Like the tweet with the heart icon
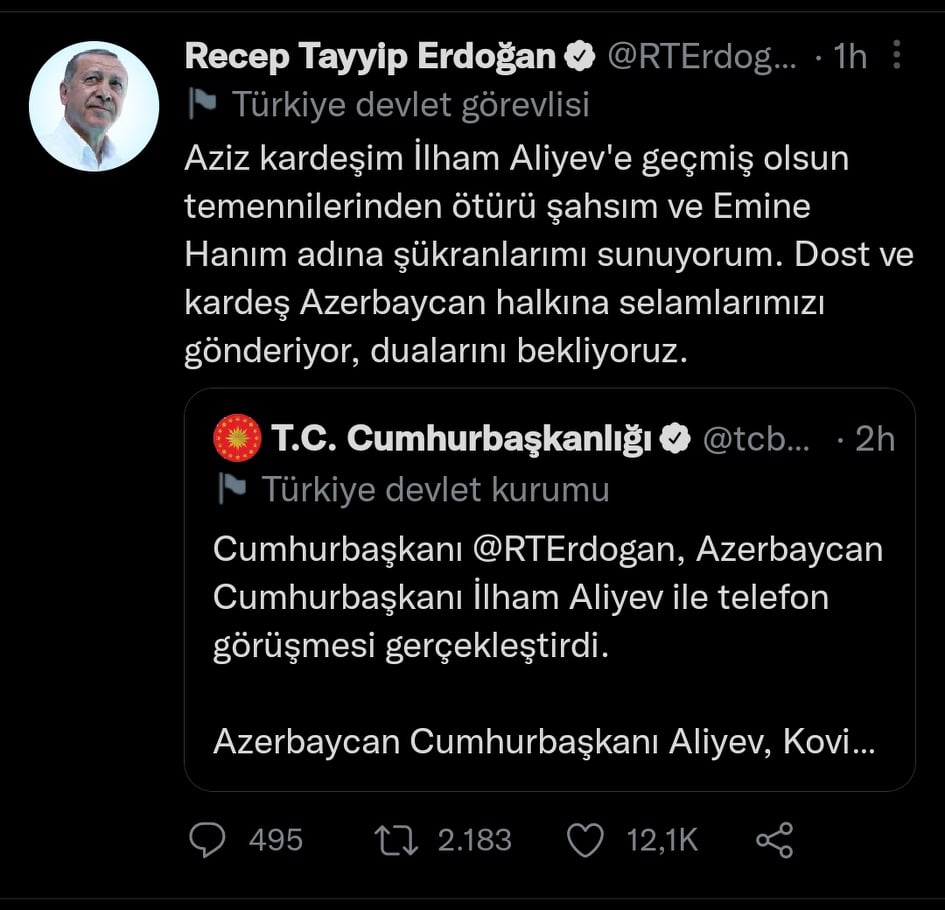This screenshot has height=910, width=945. 585,839
